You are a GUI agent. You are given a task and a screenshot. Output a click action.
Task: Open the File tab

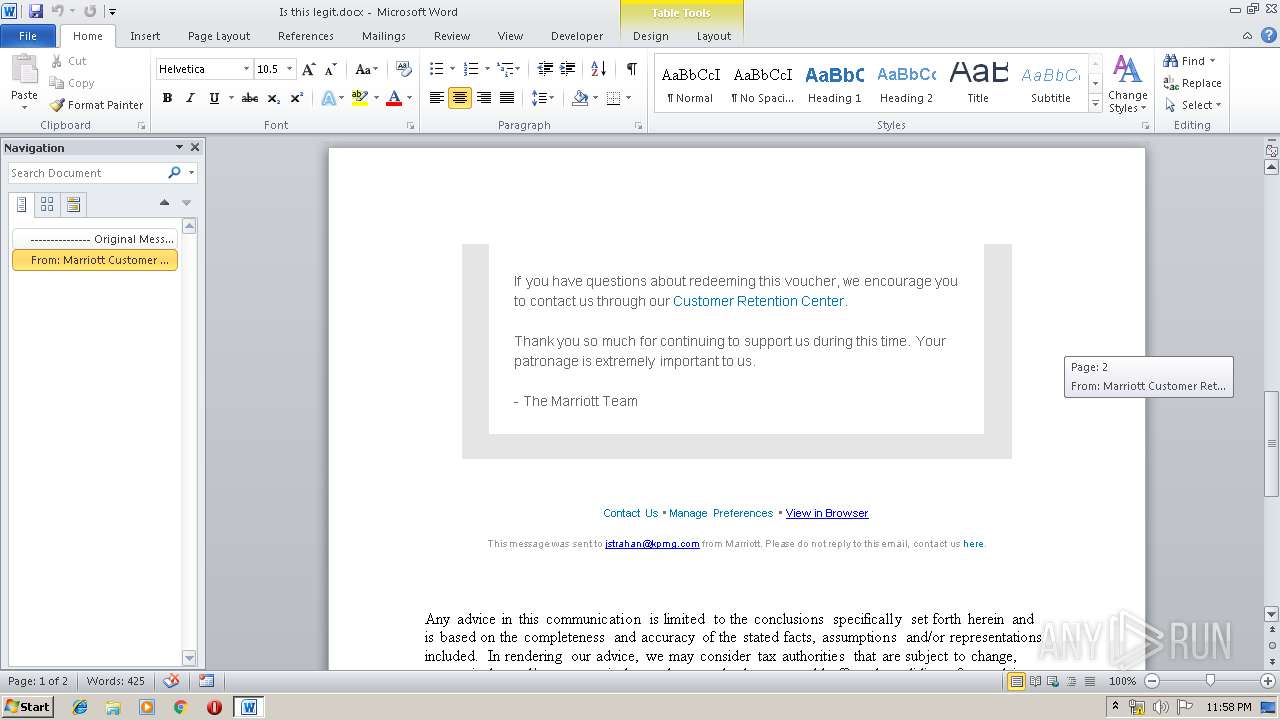pos(28,36)
